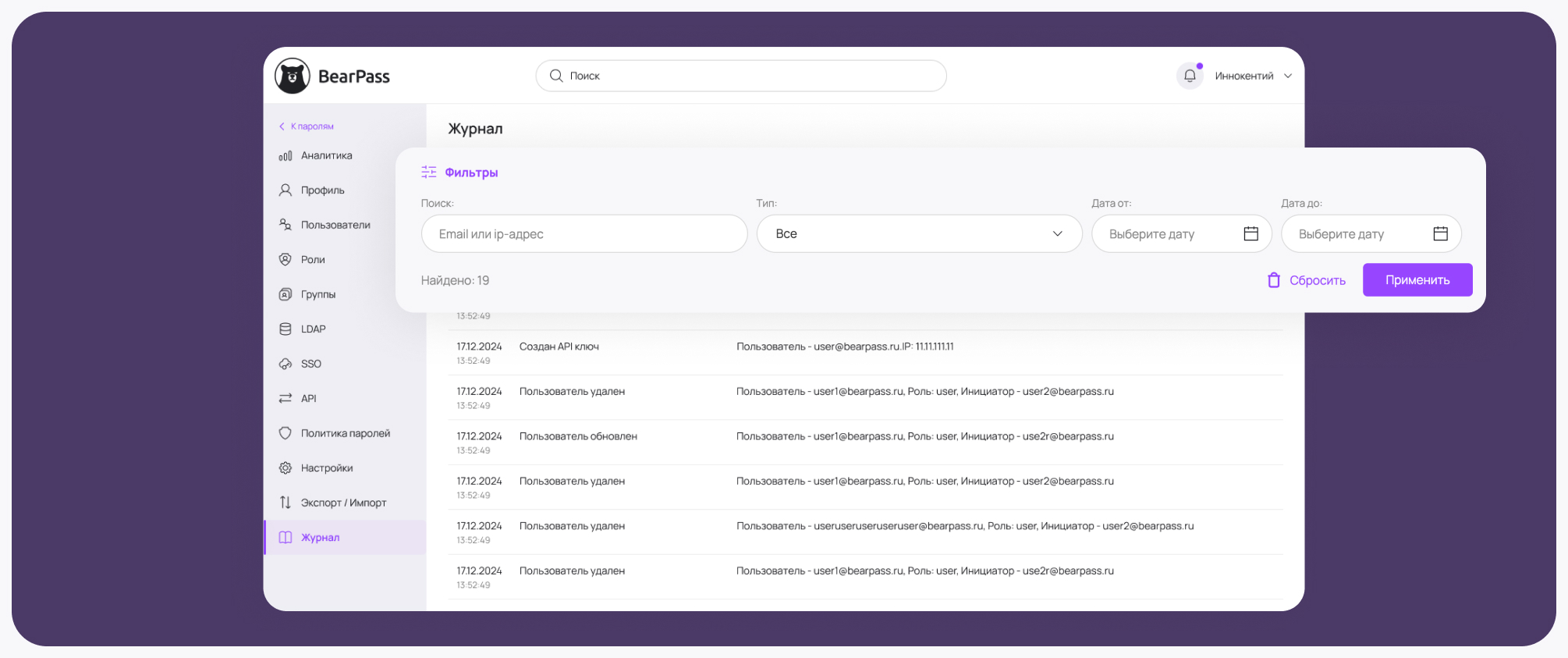The height and width of the screenshot is (658, 1568).
Task: Reset filters with Сбросить
Action: point(1307,280)
